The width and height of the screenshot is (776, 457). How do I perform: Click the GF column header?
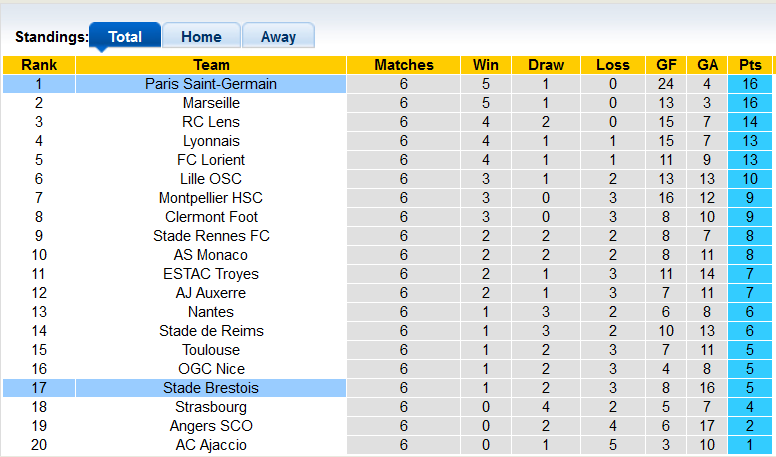click(666, 65)
